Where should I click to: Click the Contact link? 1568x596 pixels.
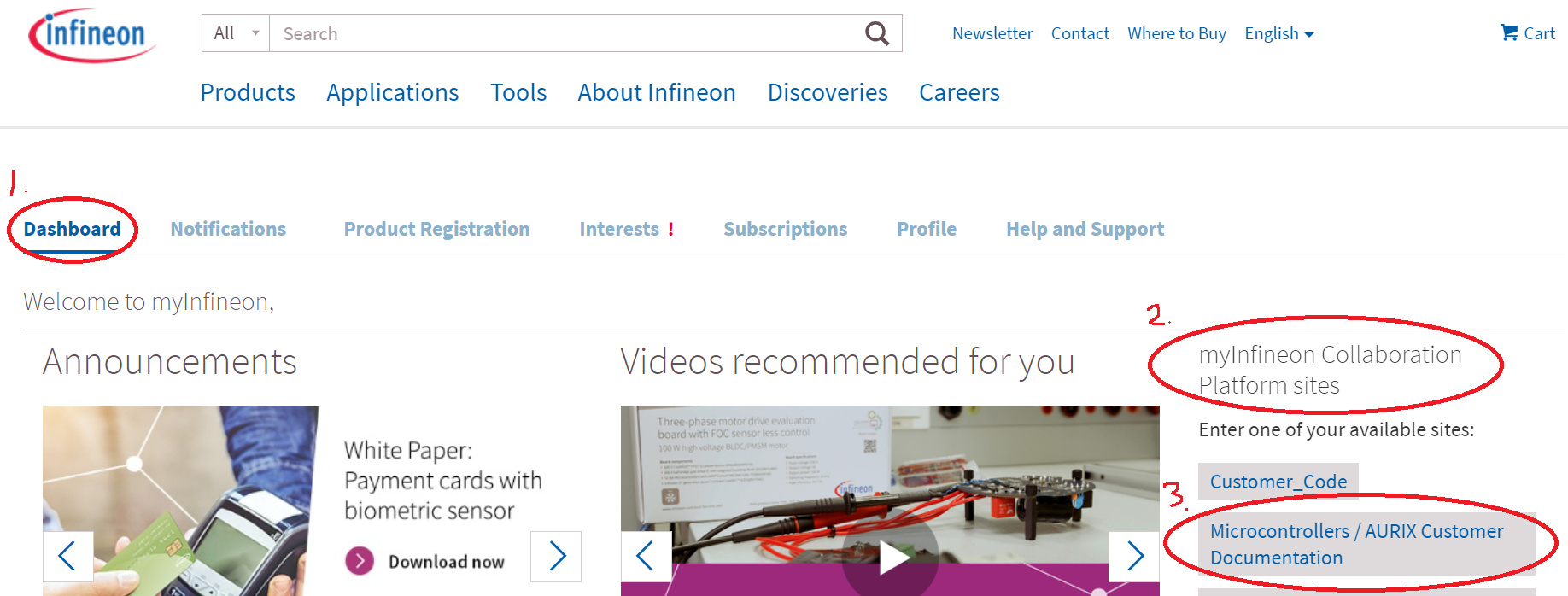point(1079,33)
